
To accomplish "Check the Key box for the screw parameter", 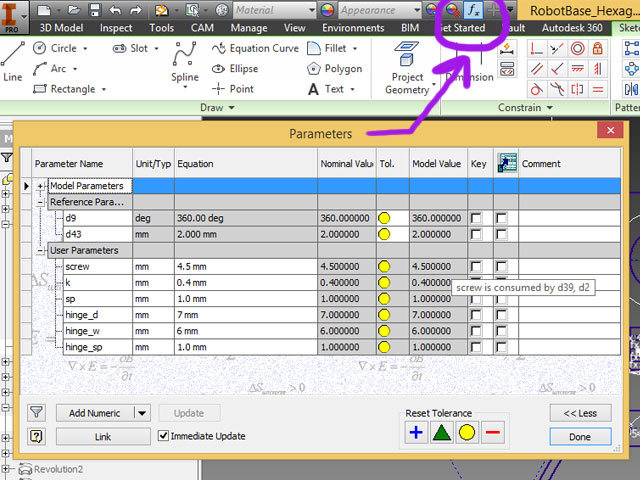I will coord(476,267).
